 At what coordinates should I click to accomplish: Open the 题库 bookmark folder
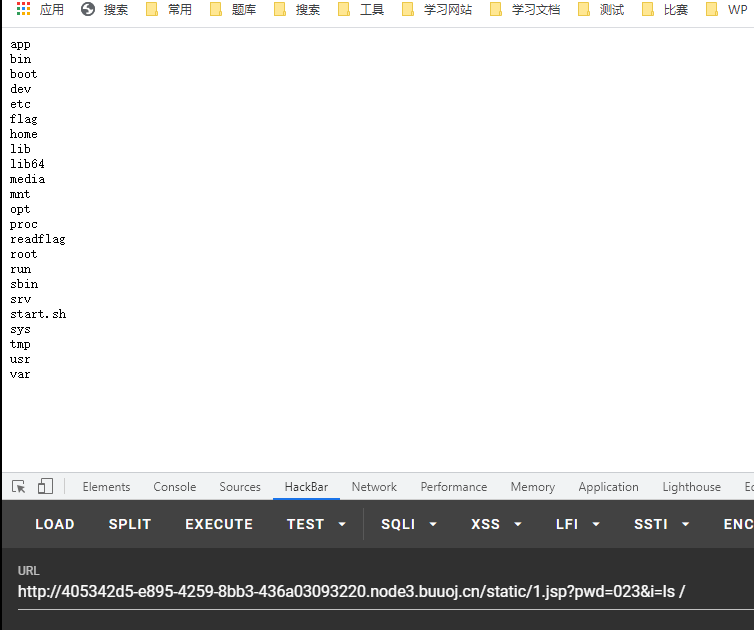click(x=232, y=10)
